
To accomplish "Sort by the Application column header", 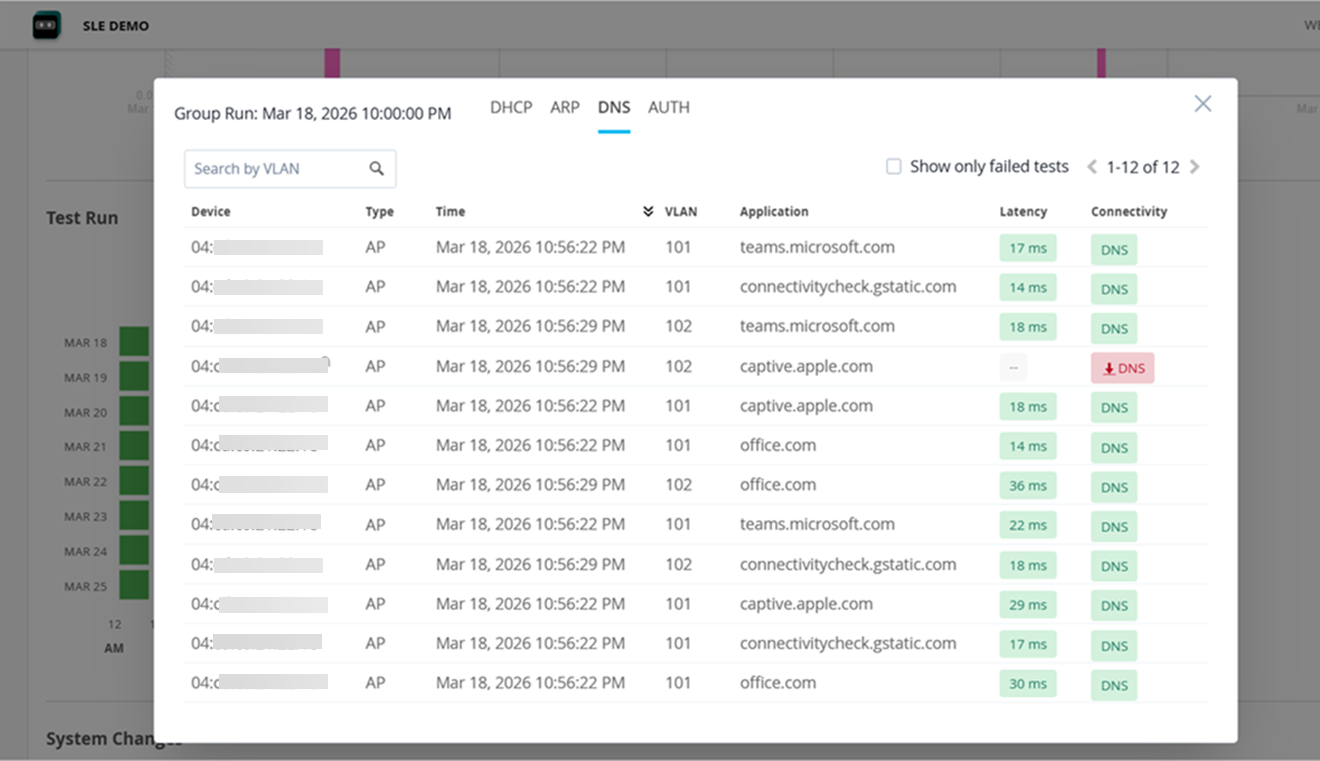I will pyautogui.click(x=774, y=212).
